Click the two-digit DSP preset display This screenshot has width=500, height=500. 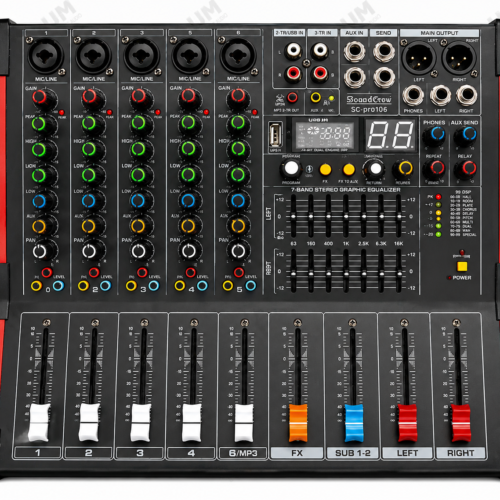pos(390,134)
